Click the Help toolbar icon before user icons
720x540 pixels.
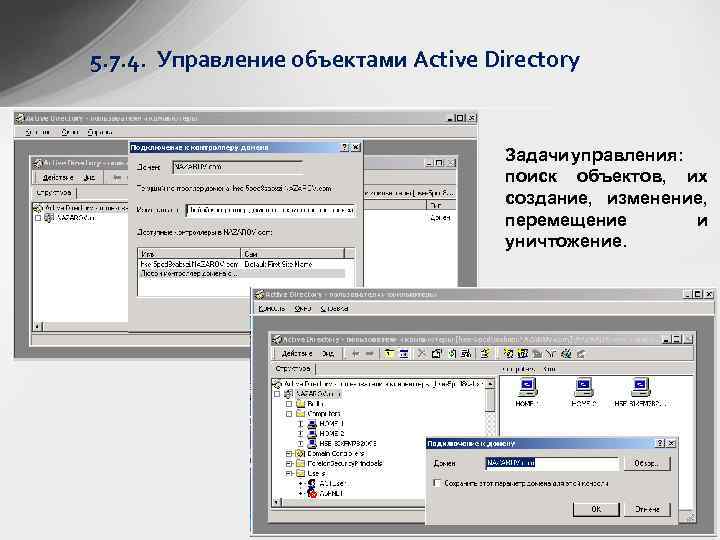point(485,354)
